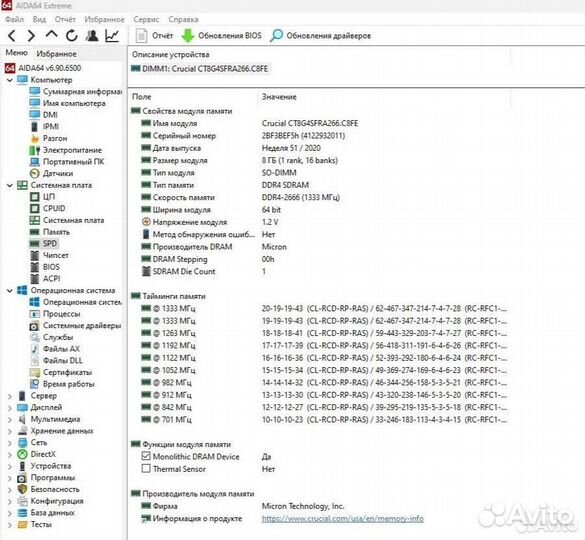Open the Справка menu
This screenshot has width=585, height=540.
pyautogui.click(x=183, y=19)
